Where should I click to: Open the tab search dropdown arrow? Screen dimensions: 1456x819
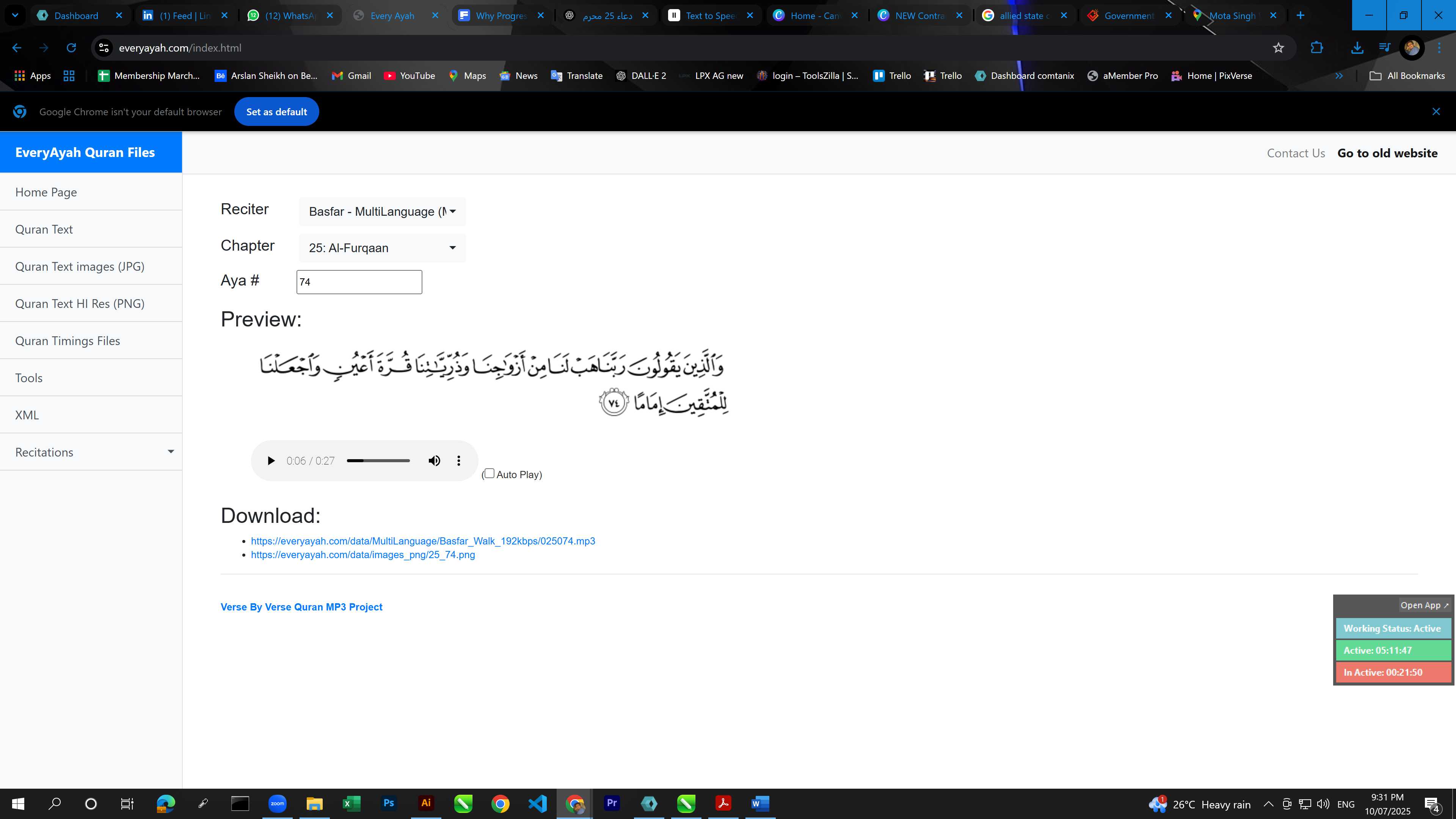(15, 15)
